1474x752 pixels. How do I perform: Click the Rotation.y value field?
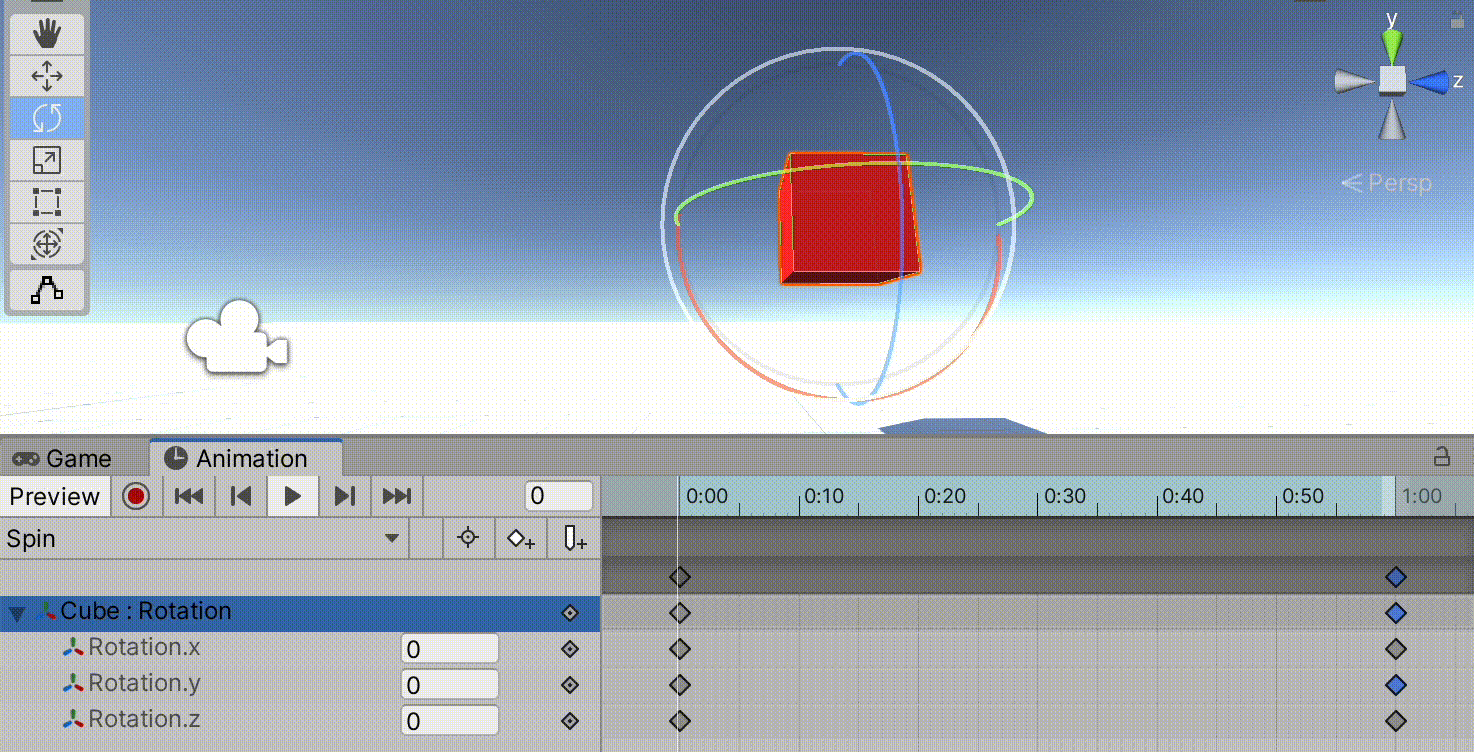(449, 684)
